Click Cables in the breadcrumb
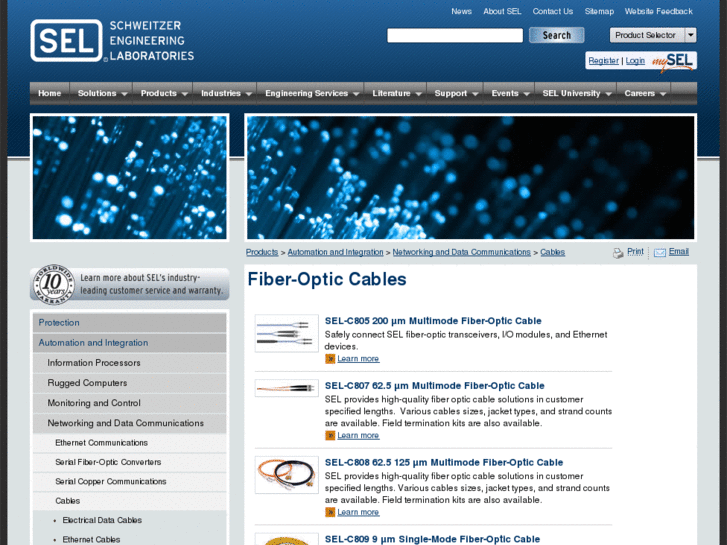Viewport: 727px width, 545px height. point(552,252)
